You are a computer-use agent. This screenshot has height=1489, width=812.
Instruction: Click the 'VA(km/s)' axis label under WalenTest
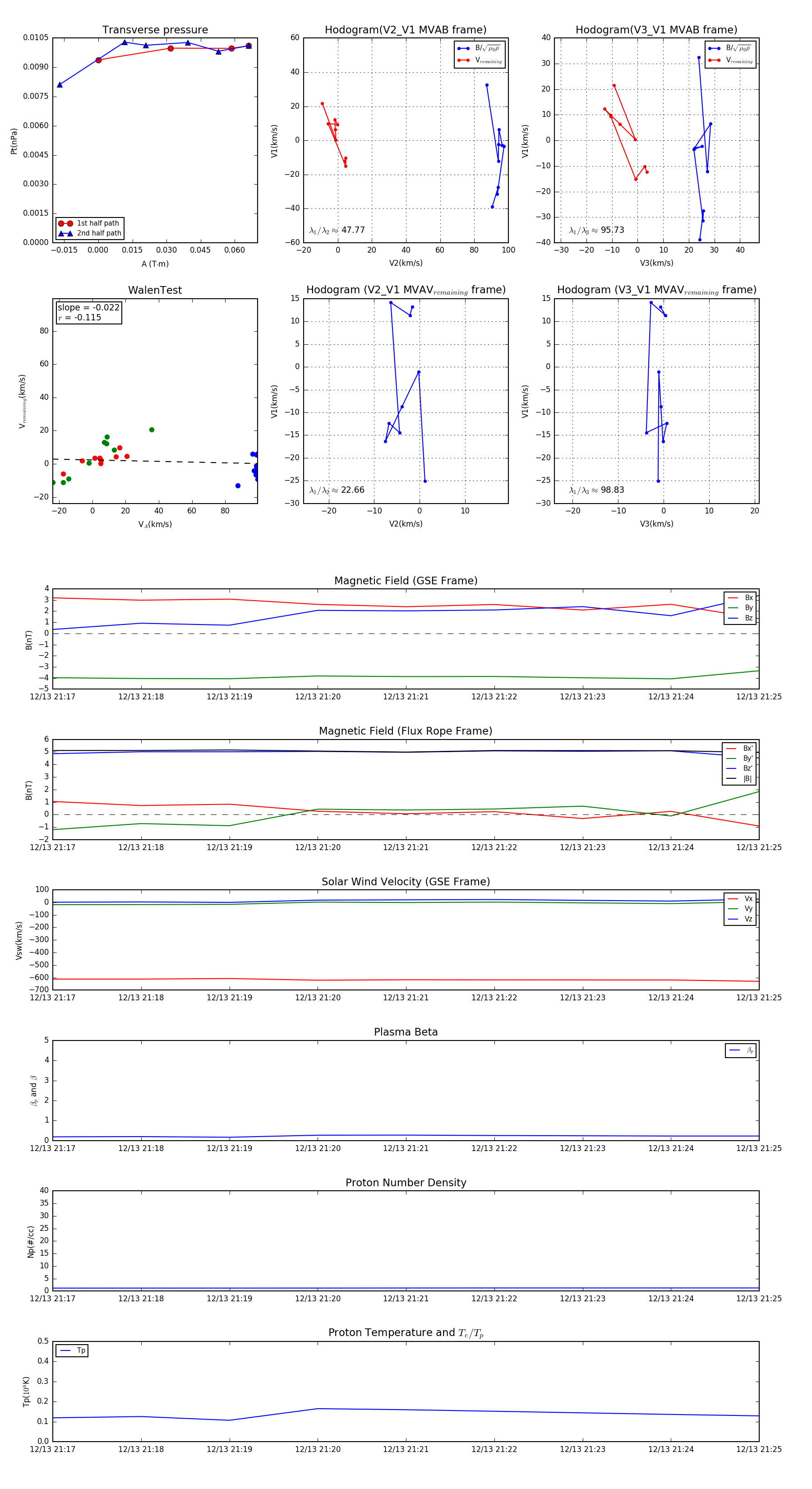155,524
